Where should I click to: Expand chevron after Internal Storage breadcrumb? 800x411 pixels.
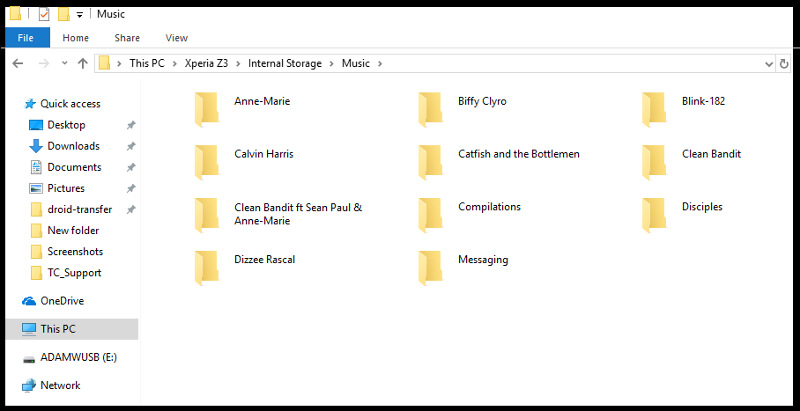pyautogui.click(x=332, y=64)
